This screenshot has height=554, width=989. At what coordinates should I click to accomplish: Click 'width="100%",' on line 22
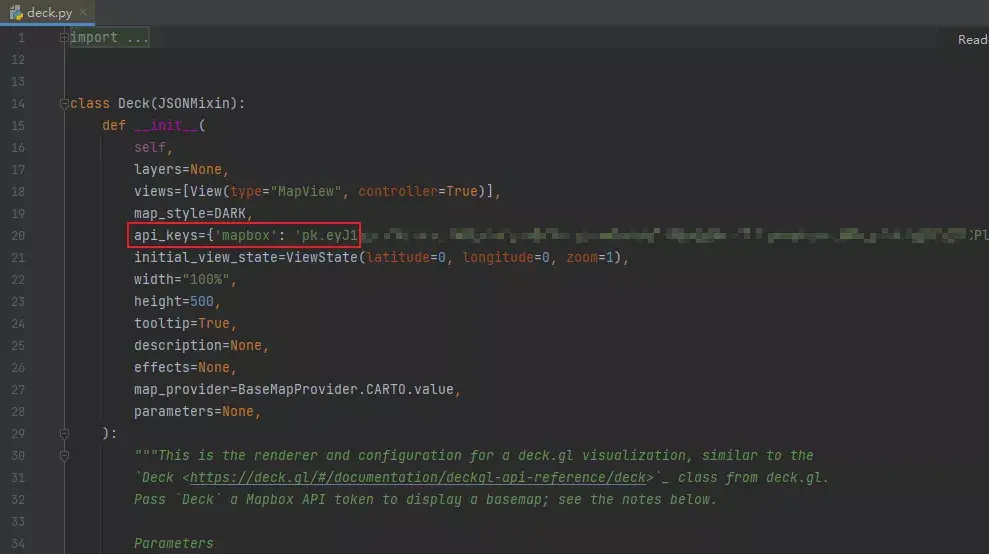pyautogui.click(x=185, y=280)
